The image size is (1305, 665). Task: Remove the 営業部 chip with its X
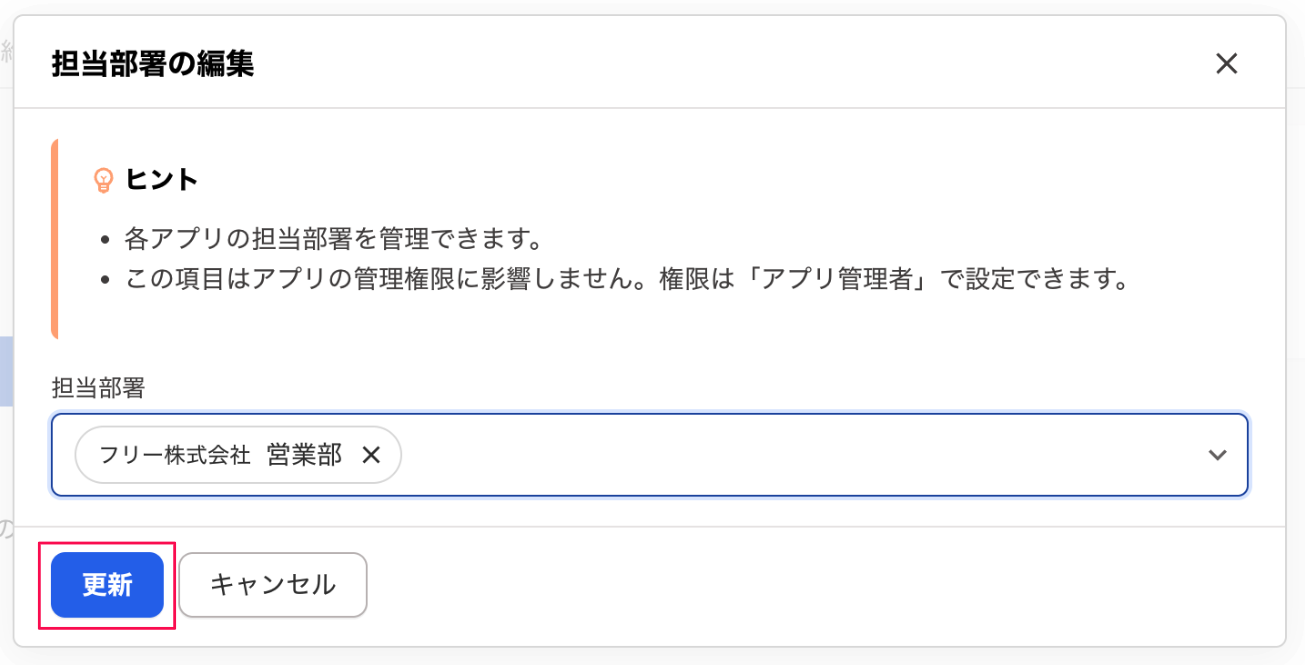point(371,455)
